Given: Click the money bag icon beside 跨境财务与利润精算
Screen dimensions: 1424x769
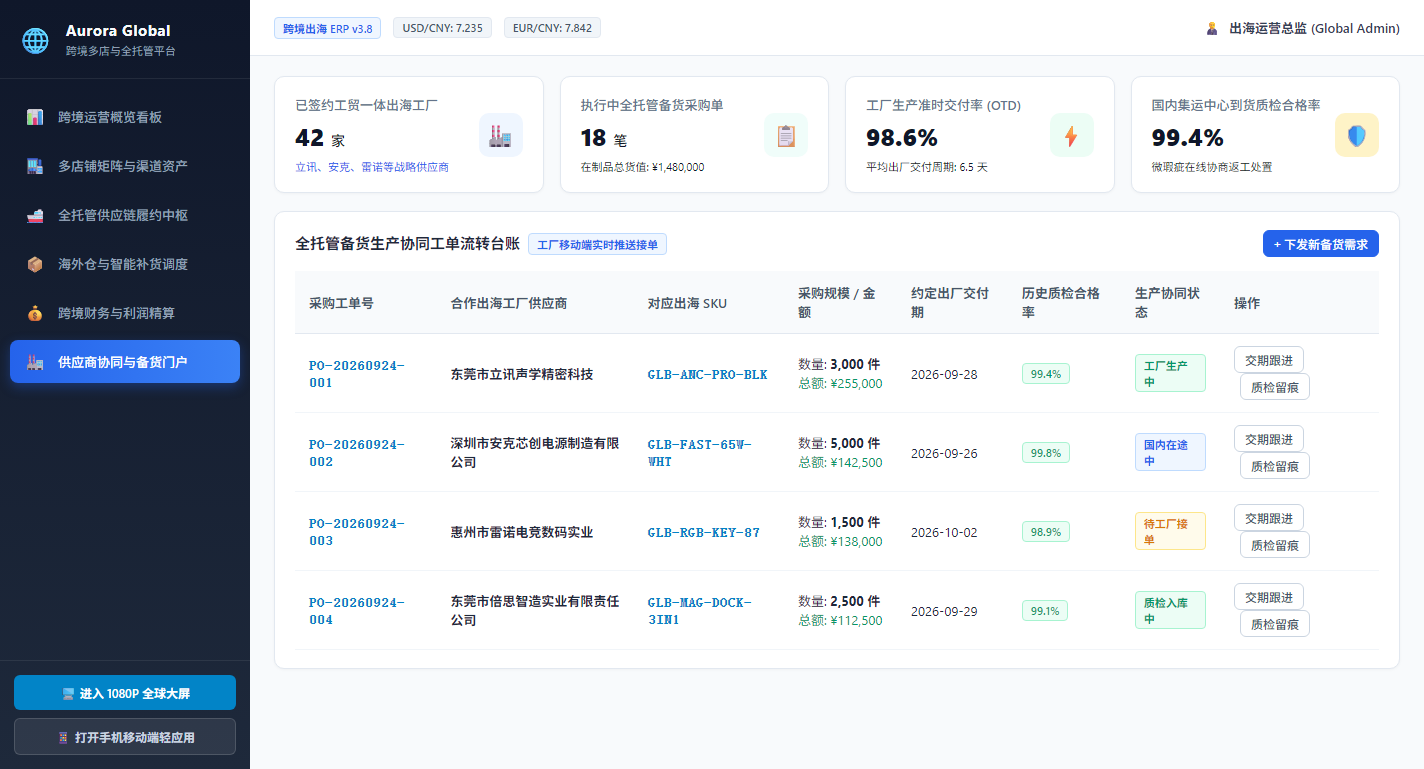Looking at the screenshot, I should coord(35,313).
